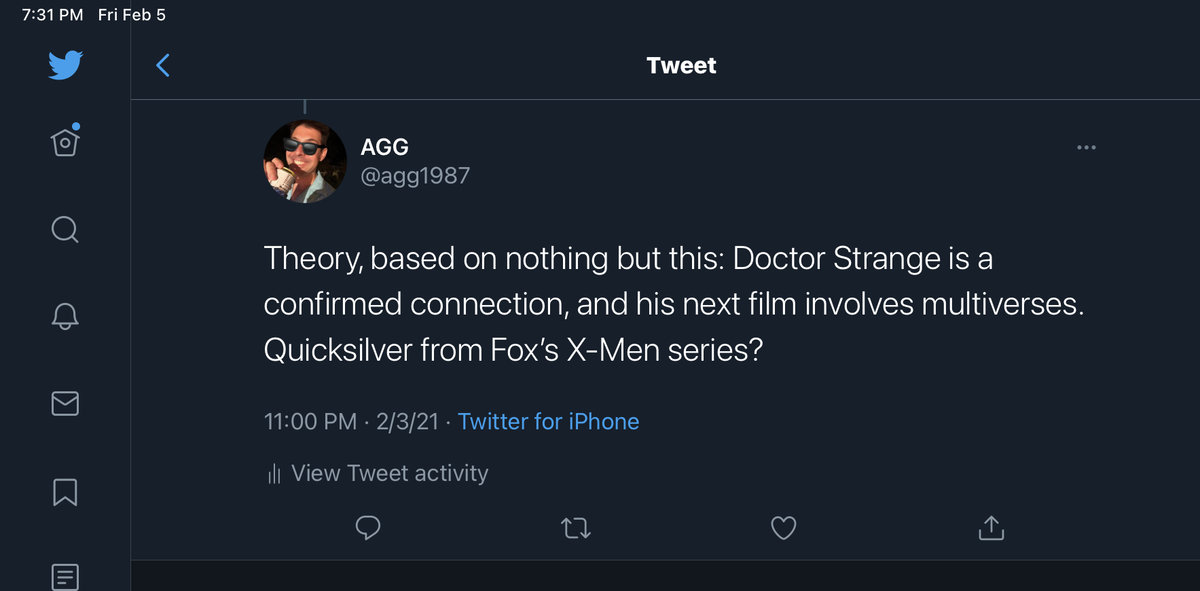
Task: Go back with the left arrow
Action: pos(164,66)
